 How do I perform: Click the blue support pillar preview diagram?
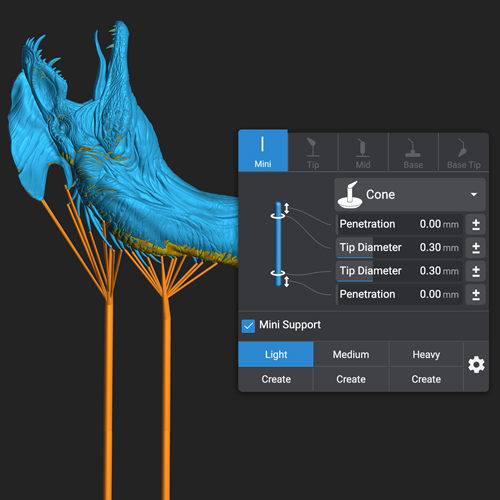tap(279, 244)
